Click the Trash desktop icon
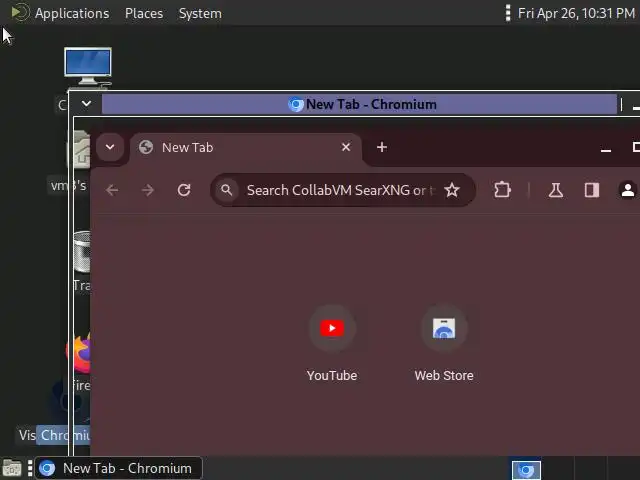The image size is (640, 480). 82,251
